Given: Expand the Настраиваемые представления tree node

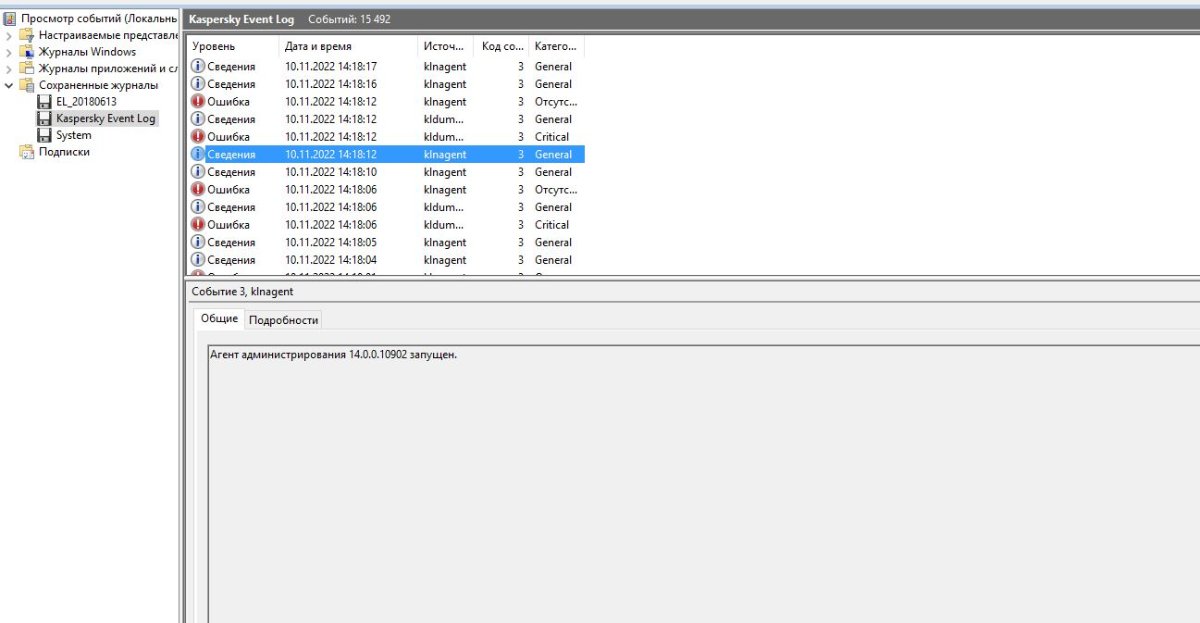Looking at the screenshot, I should (9, 35).
